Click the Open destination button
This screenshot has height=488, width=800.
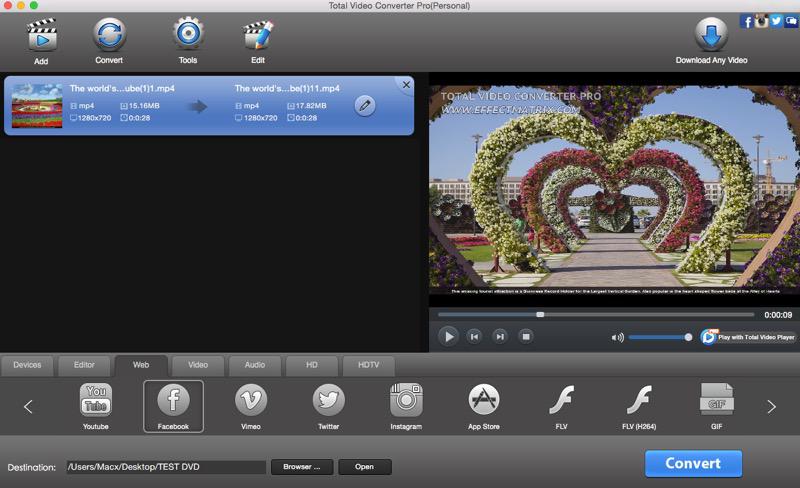pos(365,467)
